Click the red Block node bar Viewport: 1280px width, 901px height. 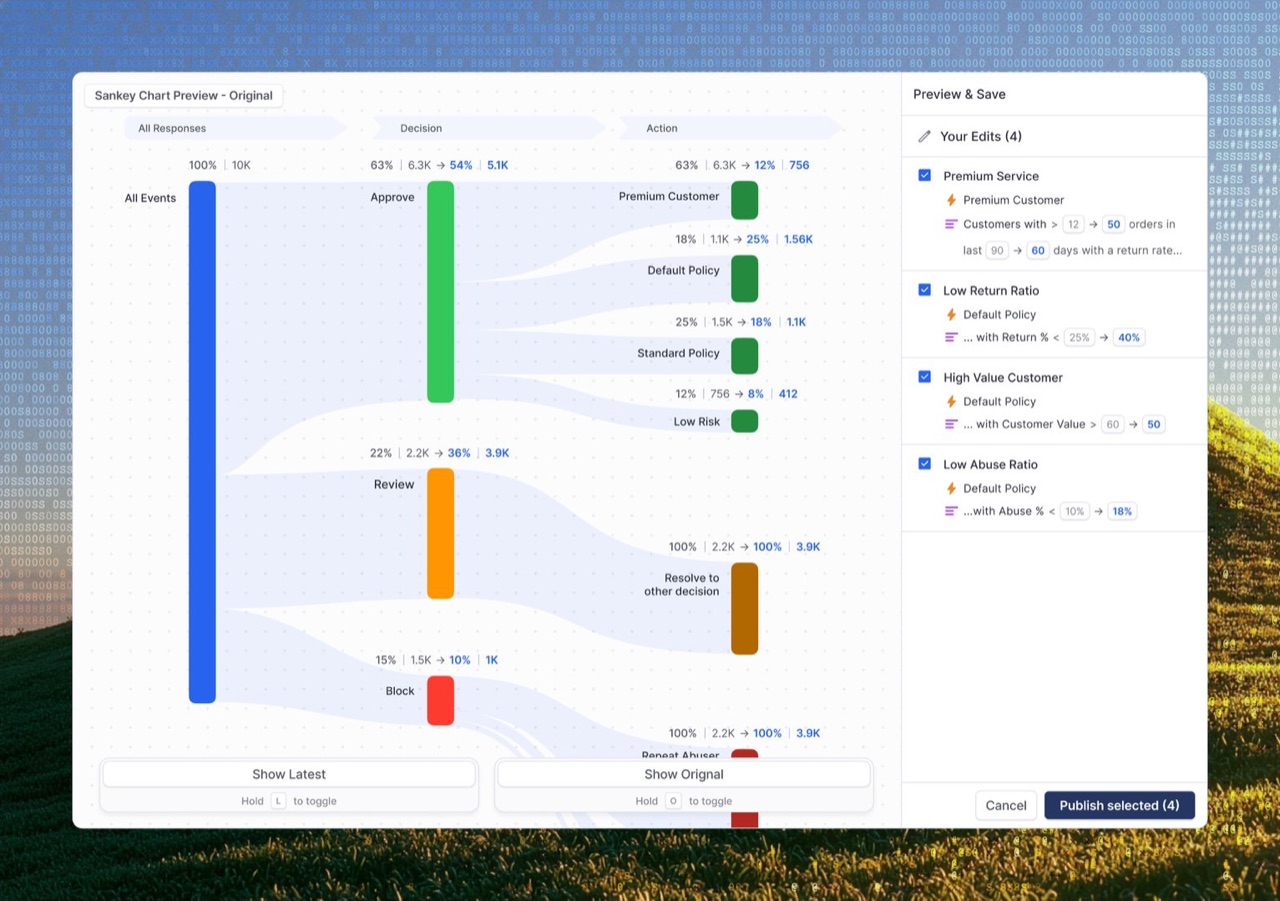point(440,700)
